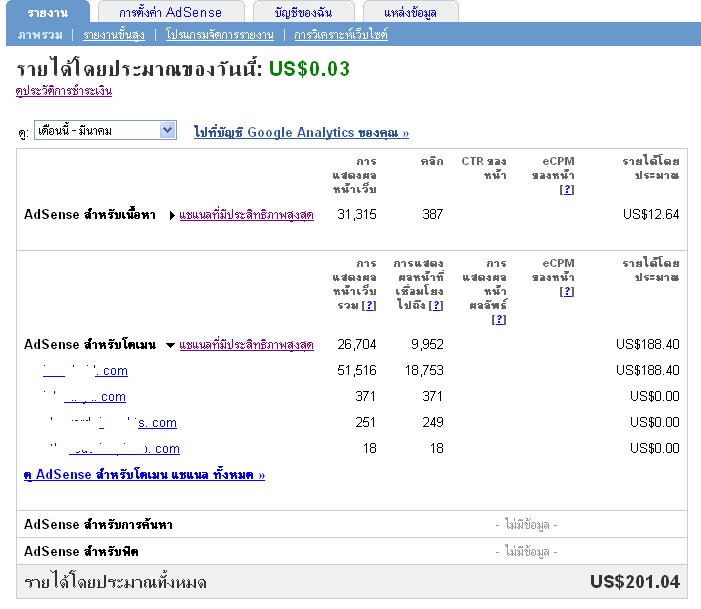701x609 pixels.
Task: Open the เดือนนี้ - มีนาคม period dropdown
Action: click(x=106, y=131)
